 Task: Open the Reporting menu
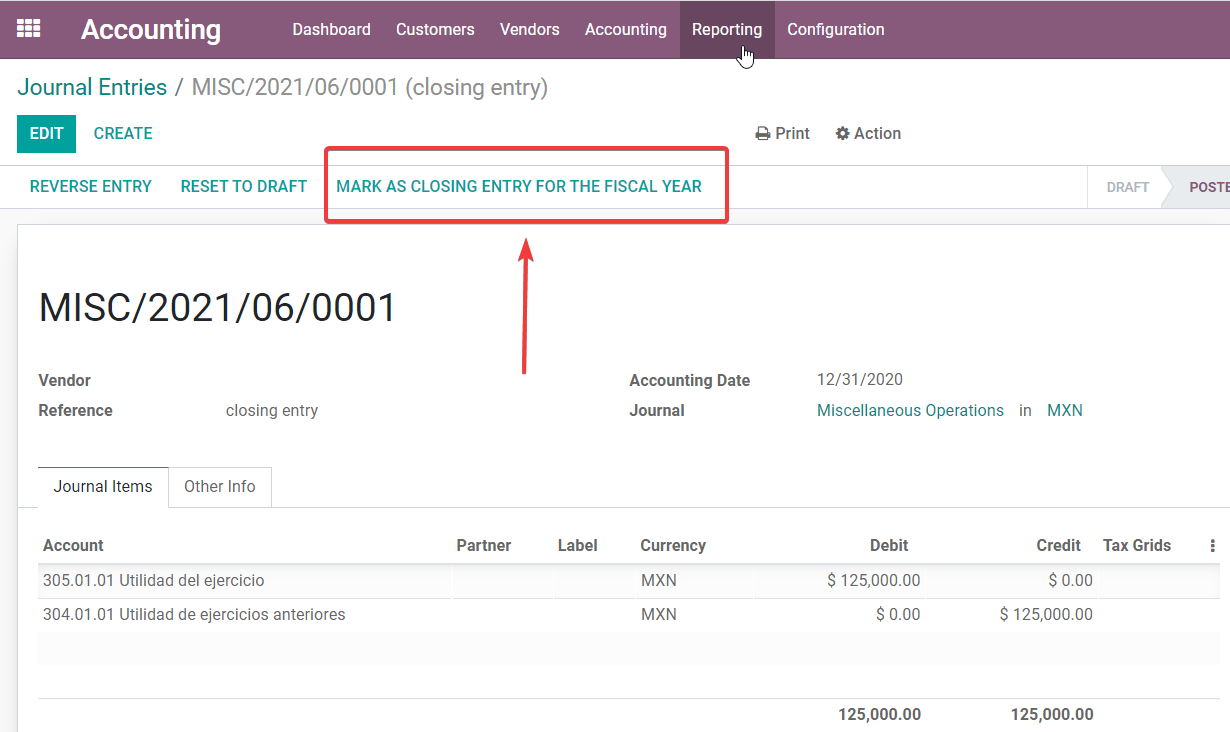[x=726, y=30]
